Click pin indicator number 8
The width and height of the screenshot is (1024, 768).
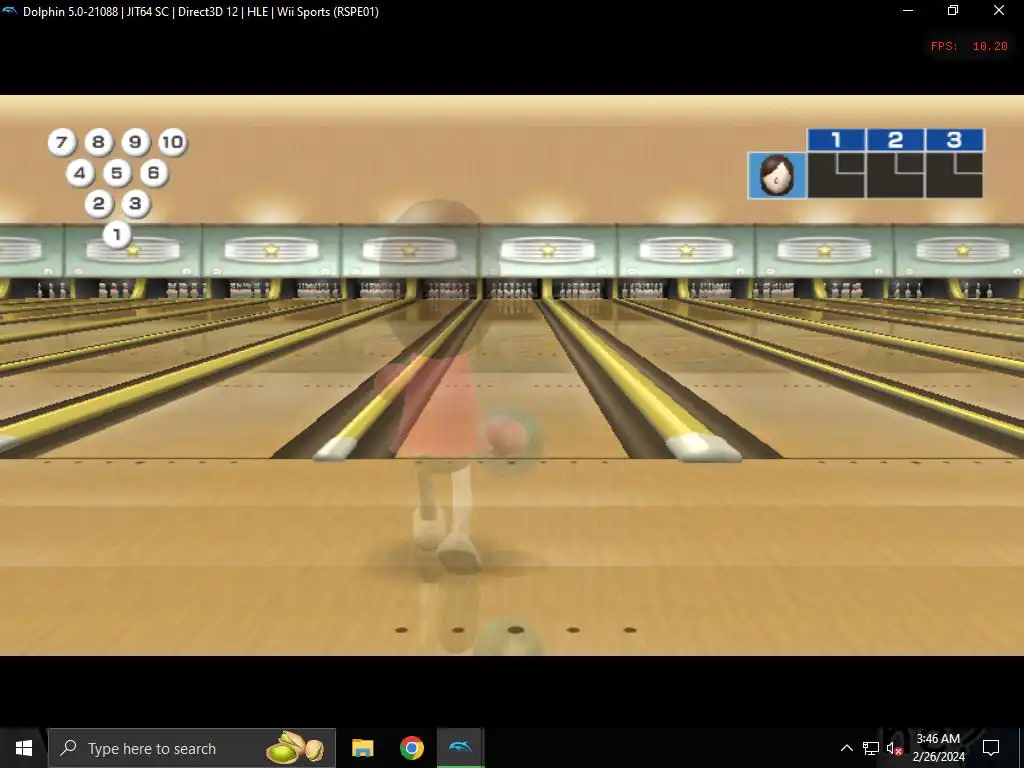coord(98,142)
